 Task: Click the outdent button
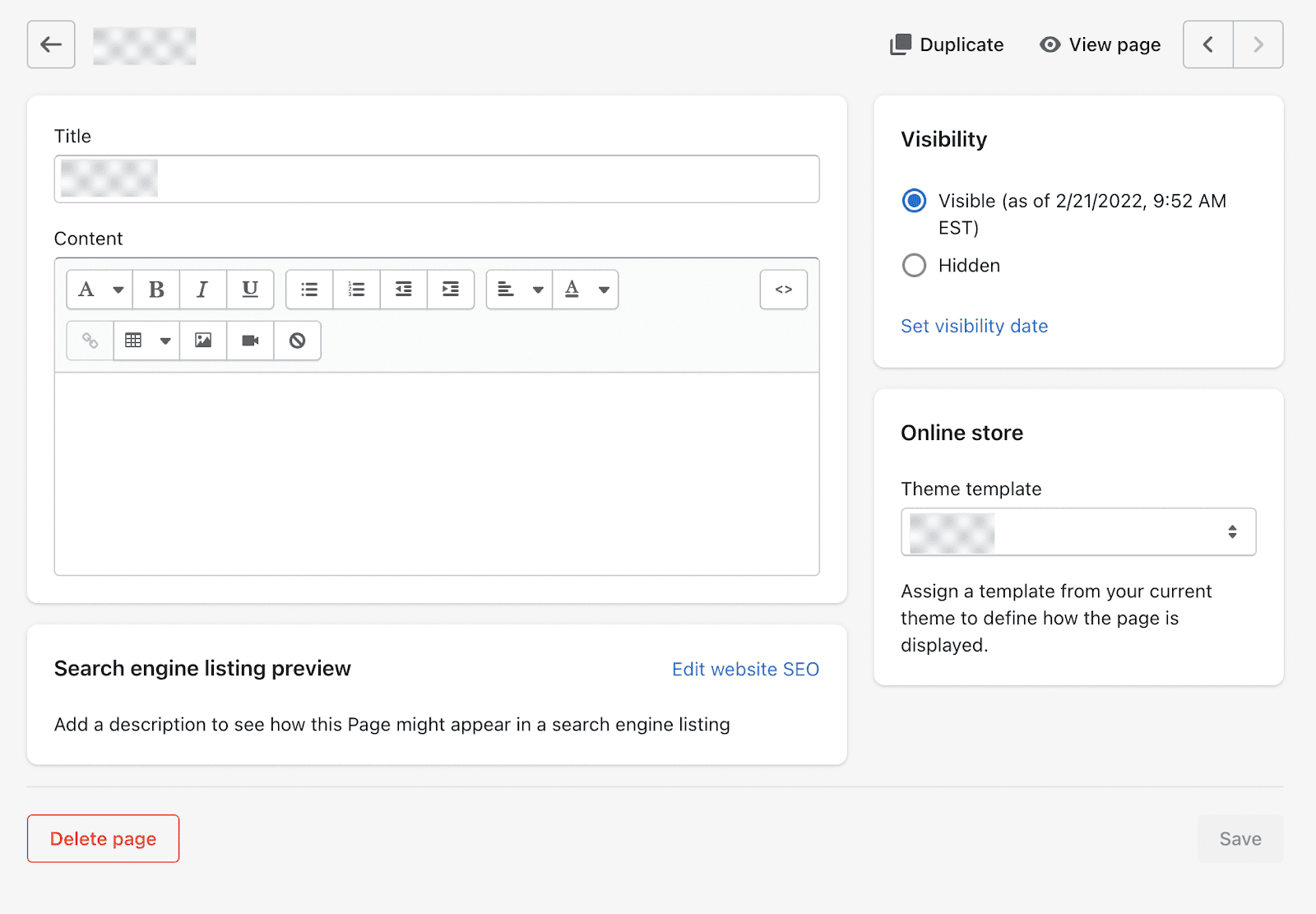403,290
